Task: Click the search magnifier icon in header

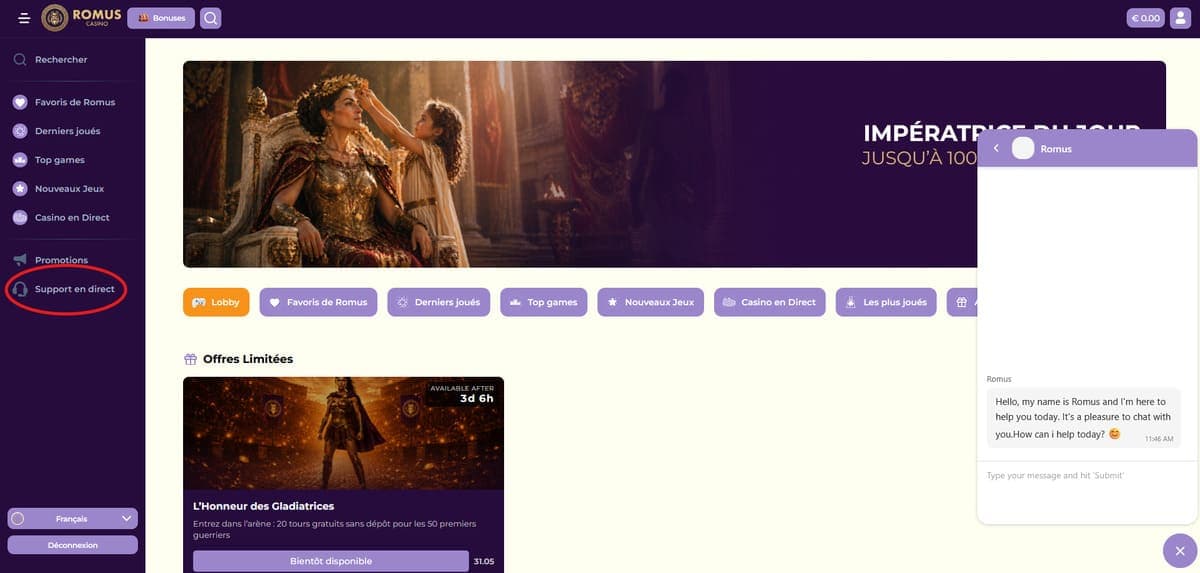Action: (x=210, y=18)
